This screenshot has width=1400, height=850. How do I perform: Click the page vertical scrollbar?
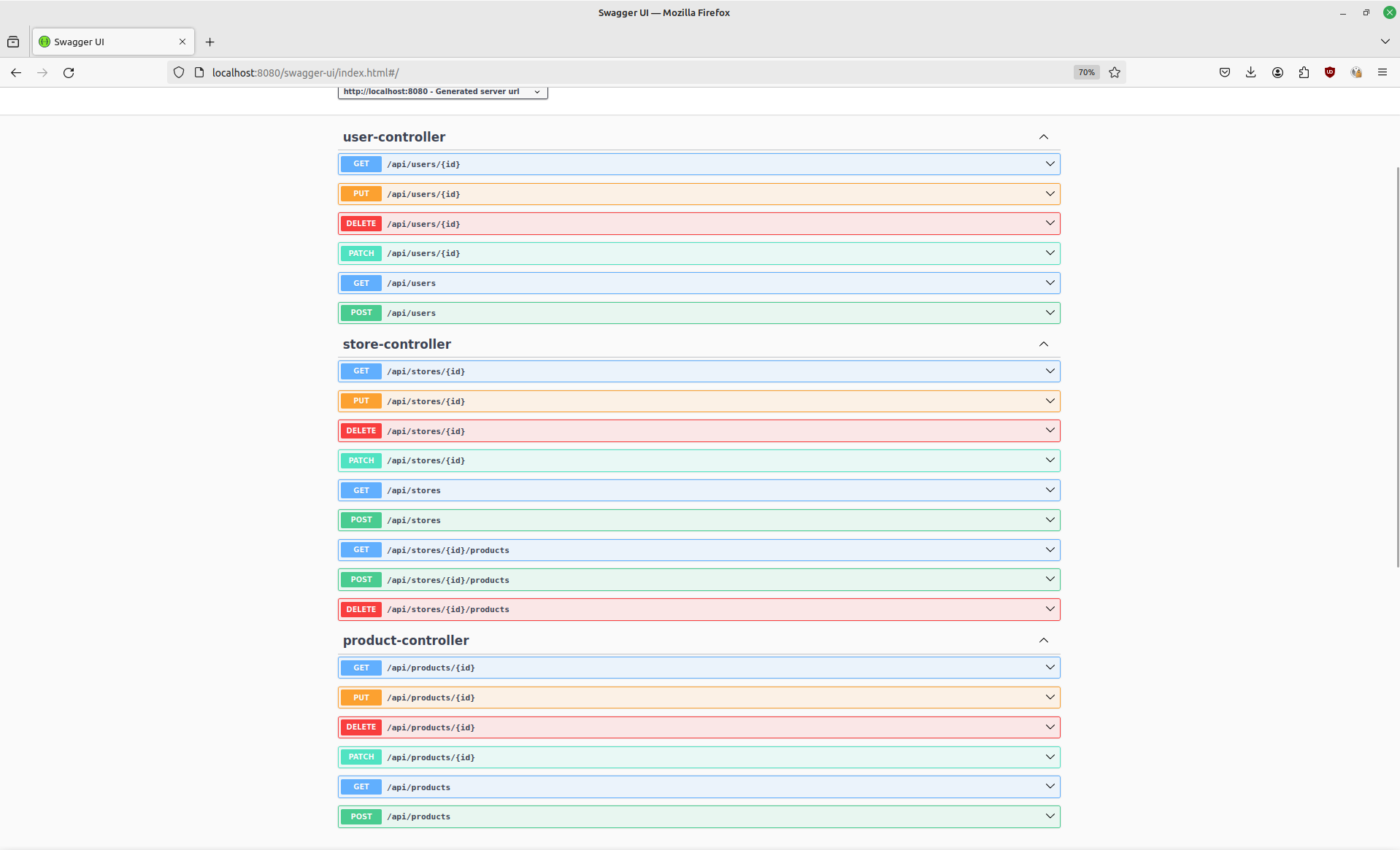(x=1397, y=367)
